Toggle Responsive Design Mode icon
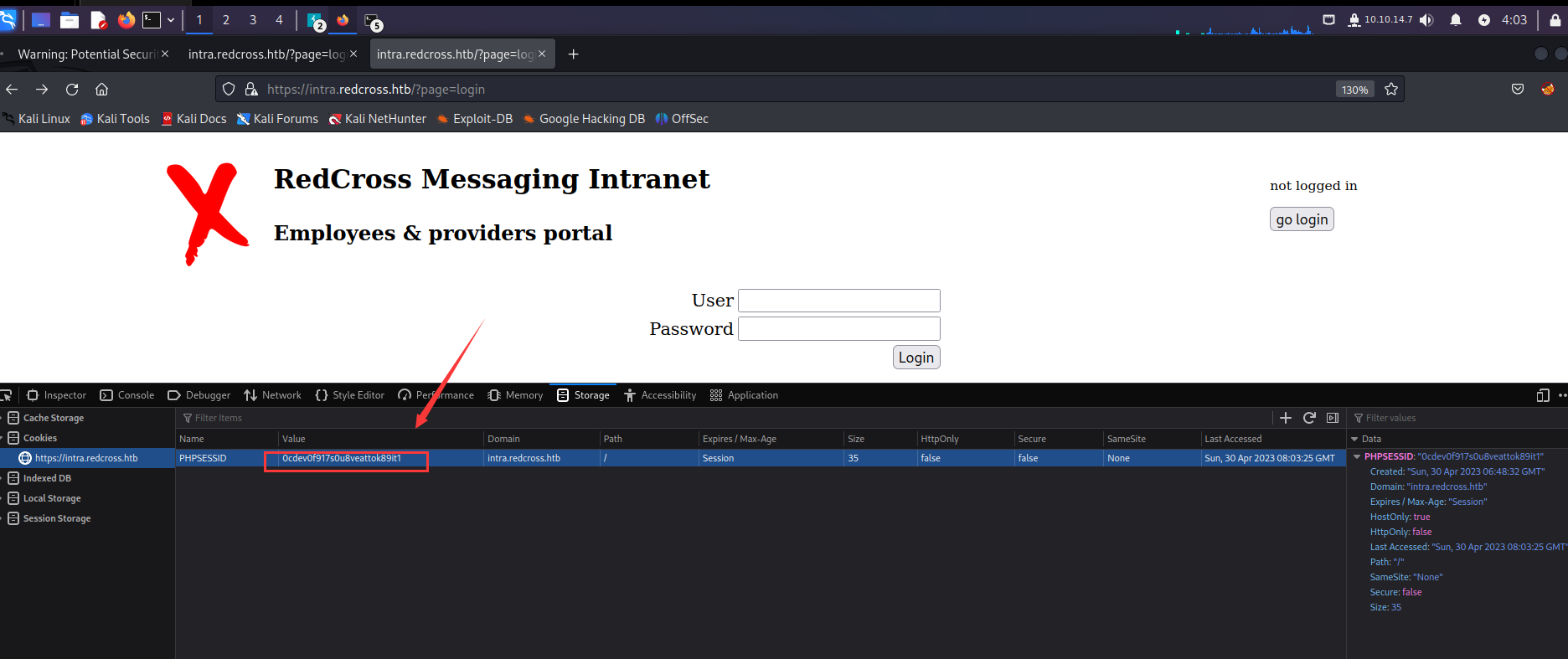 (x=1543, y=395)
